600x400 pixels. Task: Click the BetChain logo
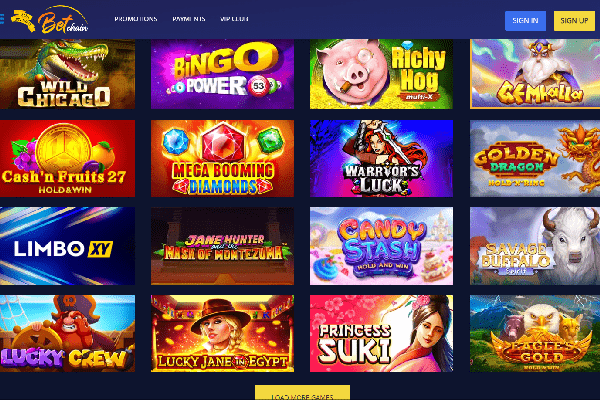pyautogui.click(x=50, y=20)
